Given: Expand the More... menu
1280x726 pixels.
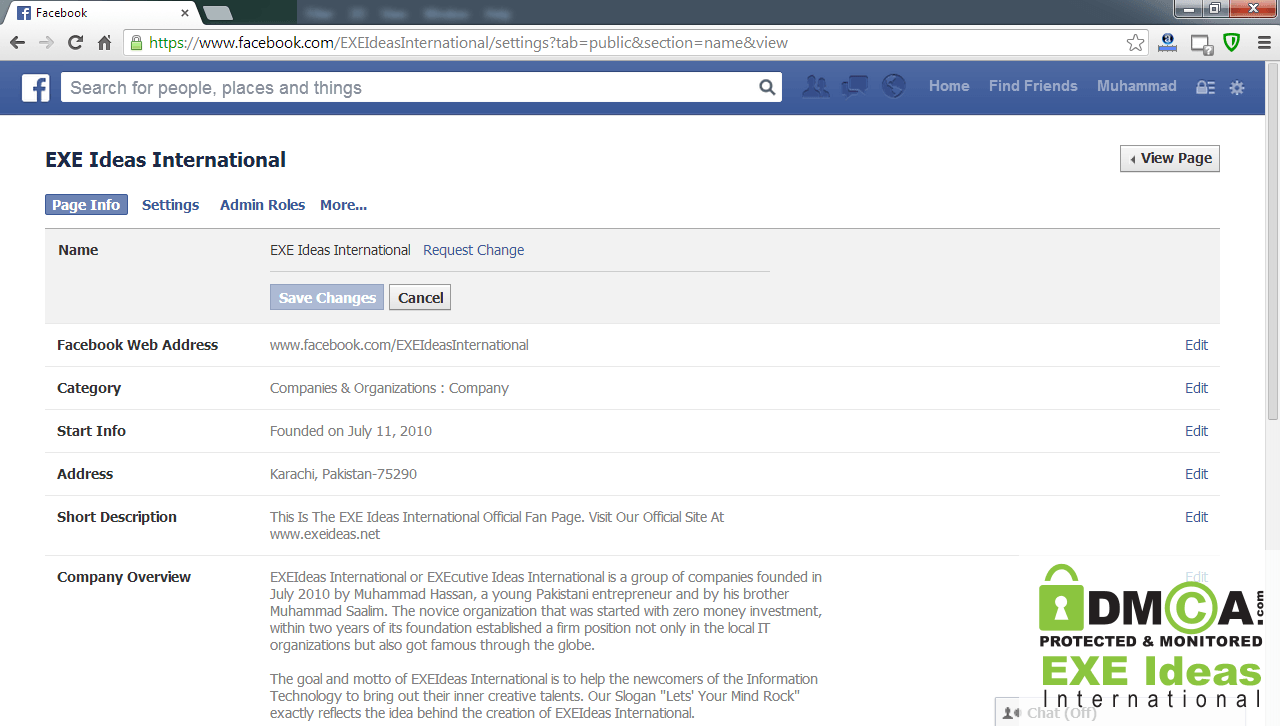Looking at the screenshot, I should coord(343,205).
